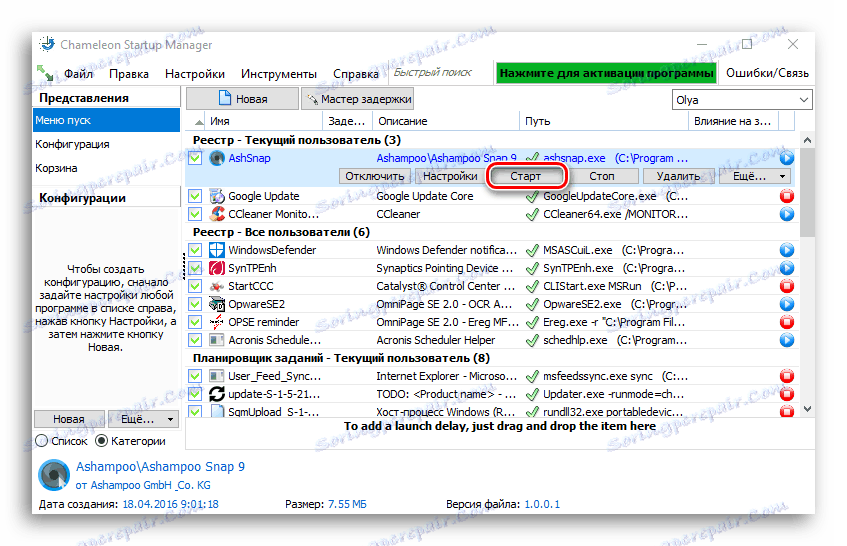This screenshot has width=847, height=546.
Task: Click the red stop icon in Google Update row
Action: click(786, 196)
